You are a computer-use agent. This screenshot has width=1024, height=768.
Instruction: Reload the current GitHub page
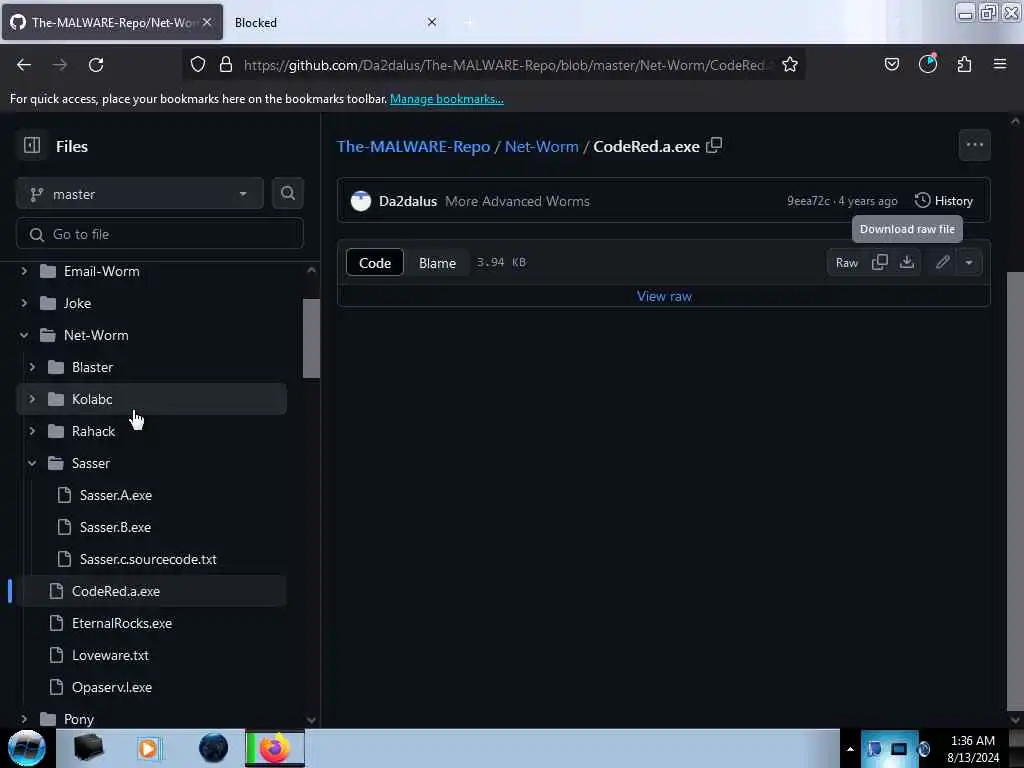click(96, 65)
